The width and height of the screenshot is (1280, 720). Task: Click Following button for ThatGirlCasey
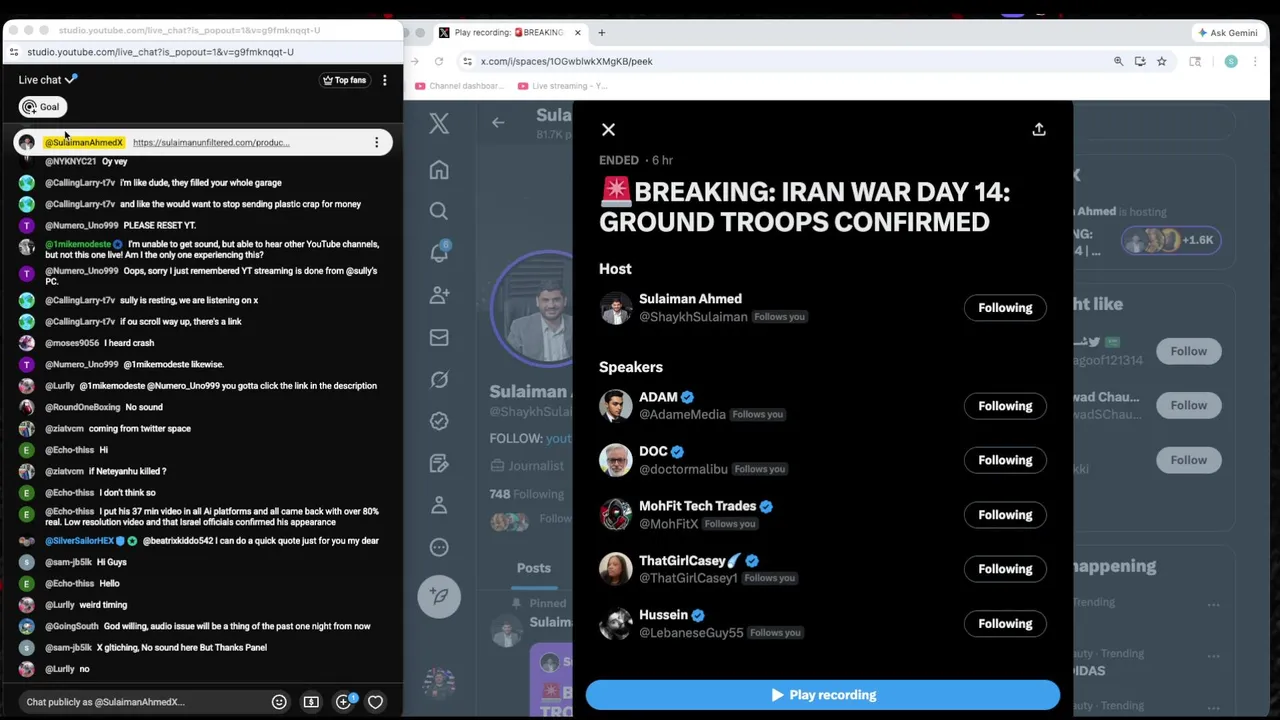(x=1005, y=569)
